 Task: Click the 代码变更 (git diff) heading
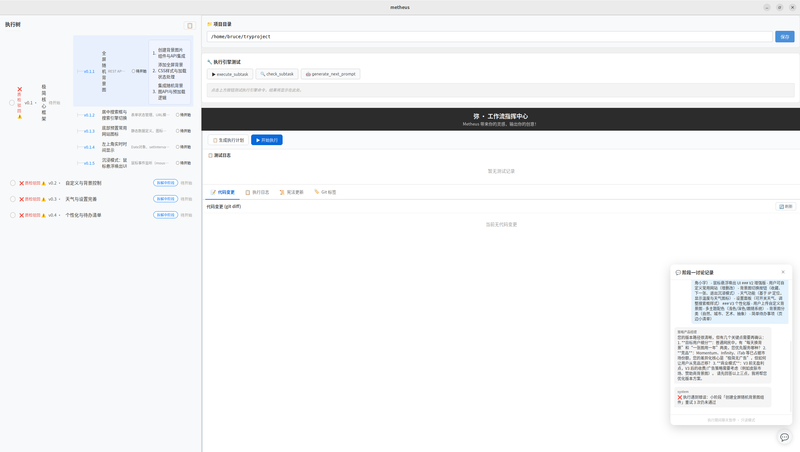click(x=223, y=207)
